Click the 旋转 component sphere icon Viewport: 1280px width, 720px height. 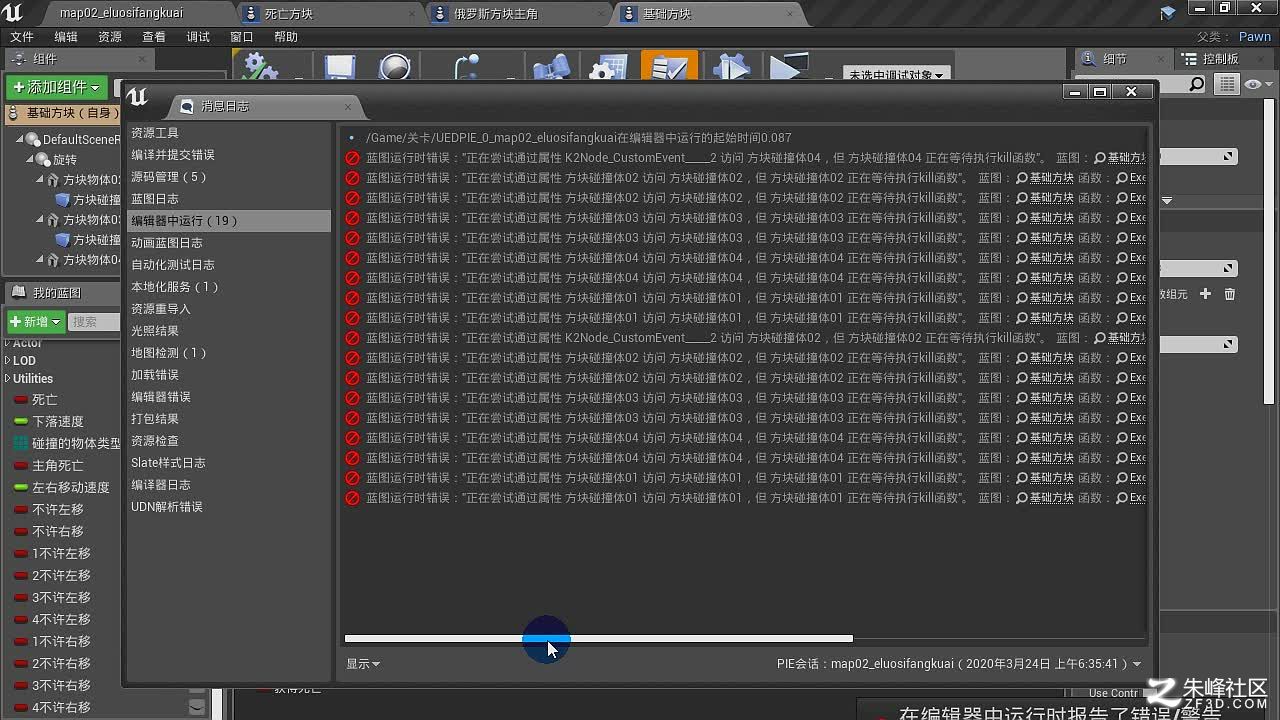pos(43,160)
